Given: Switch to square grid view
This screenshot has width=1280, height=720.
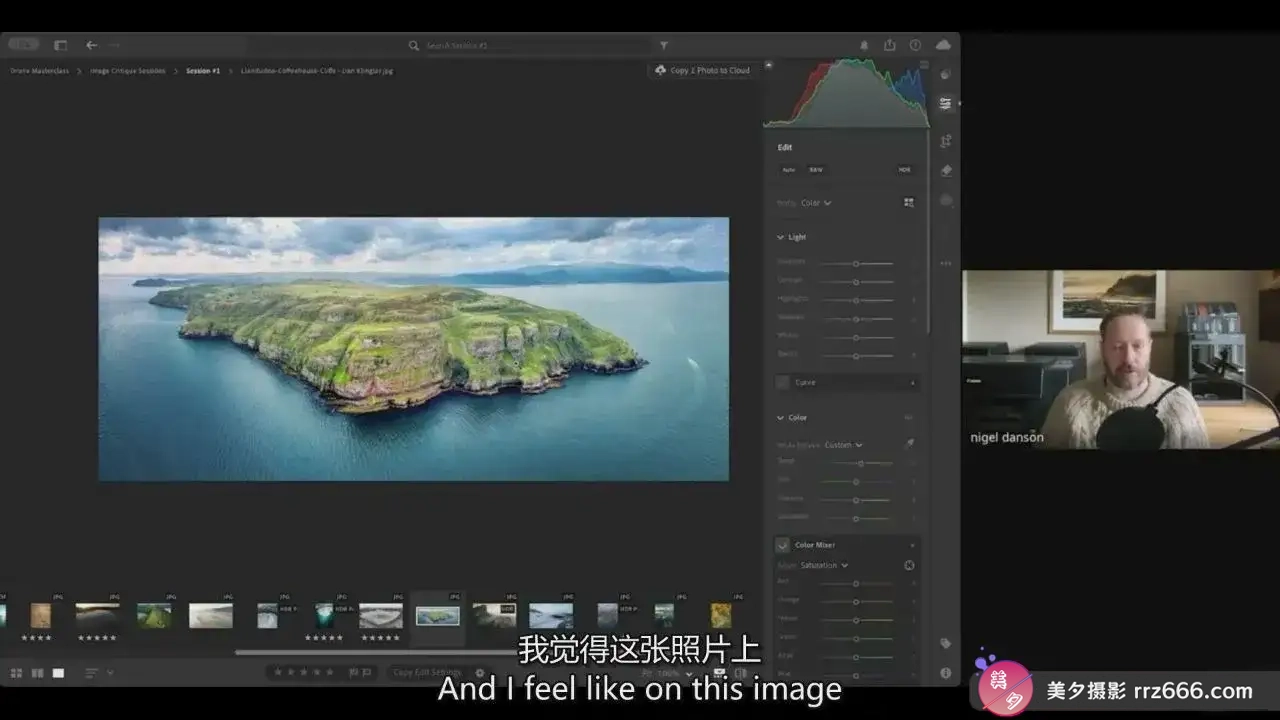Looking at the screenshot, I should (37, 673).
